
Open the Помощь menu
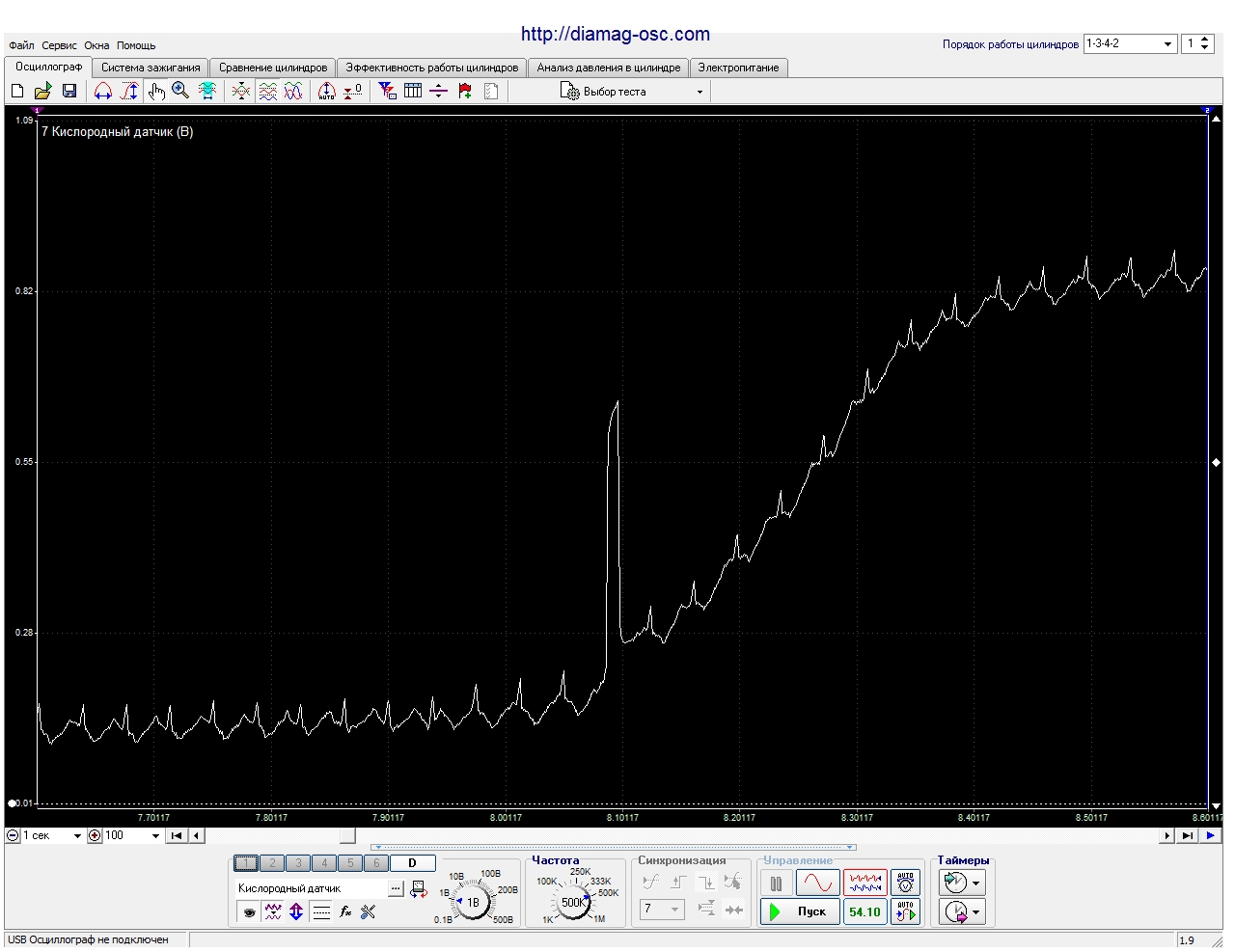(x=136, y=45)
